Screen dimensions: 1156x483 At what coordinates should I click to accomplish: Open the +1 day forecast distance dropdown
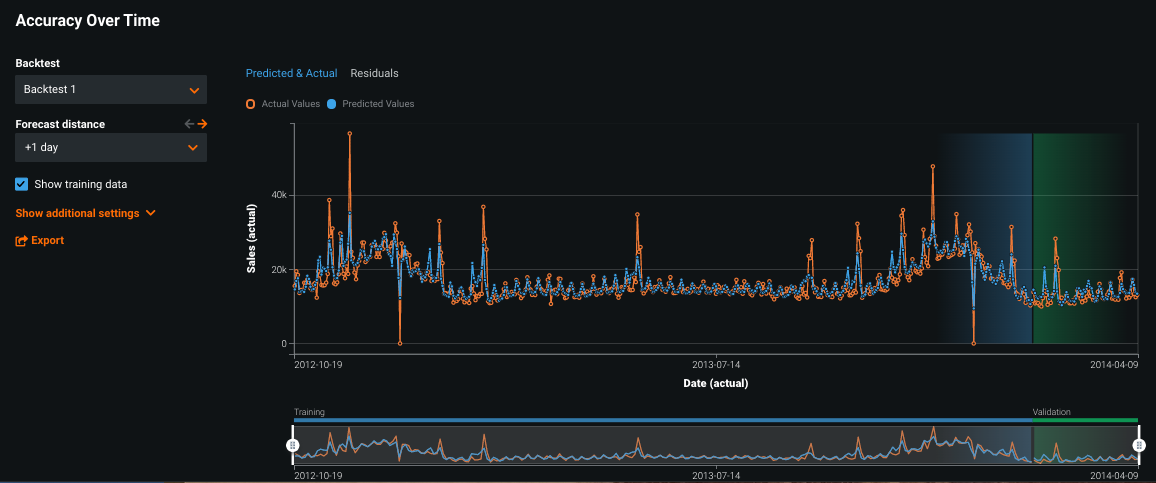coord(111,148)
